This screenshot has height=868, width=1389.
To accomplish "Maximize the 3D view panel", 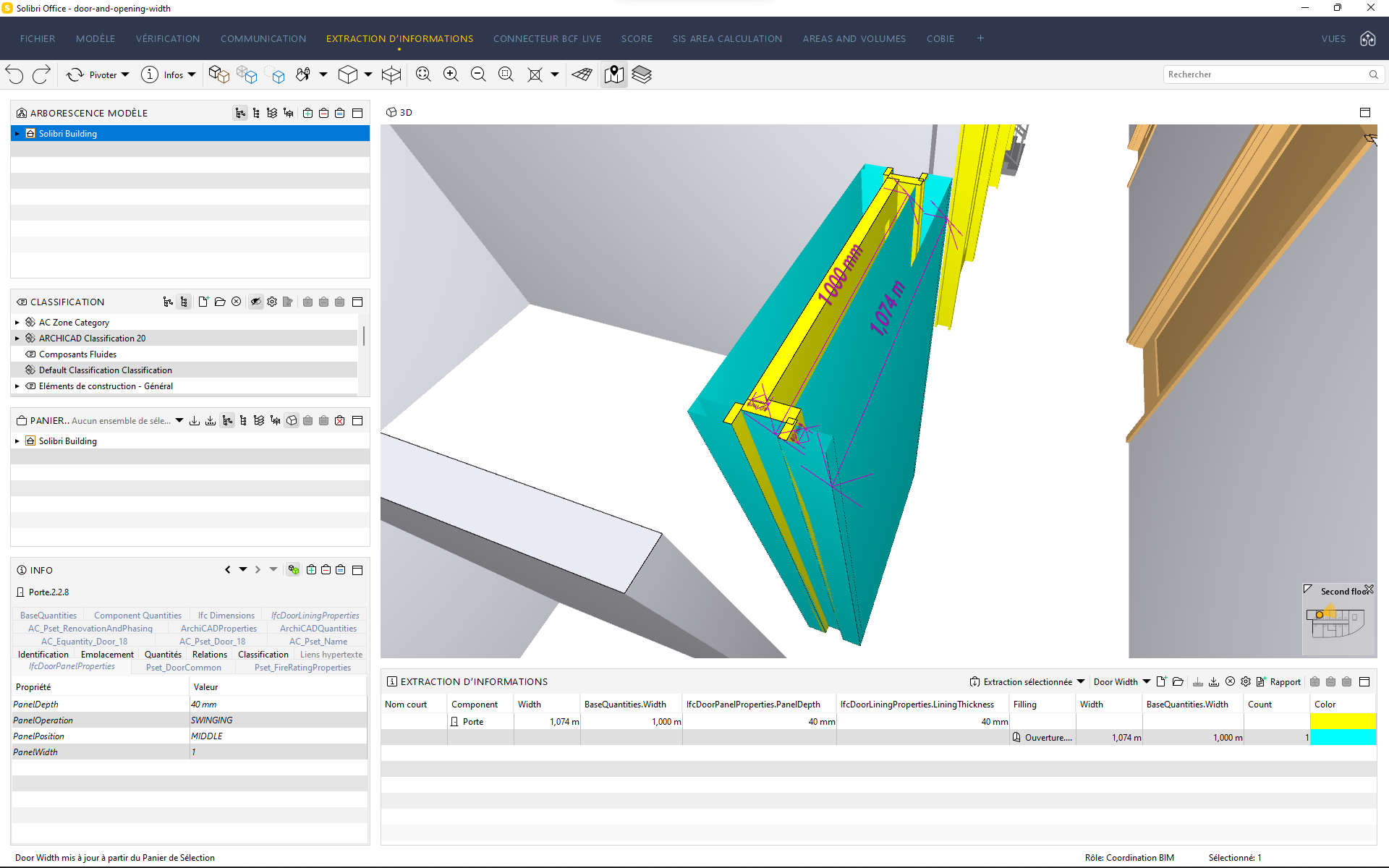I will tap(1365, 112).
